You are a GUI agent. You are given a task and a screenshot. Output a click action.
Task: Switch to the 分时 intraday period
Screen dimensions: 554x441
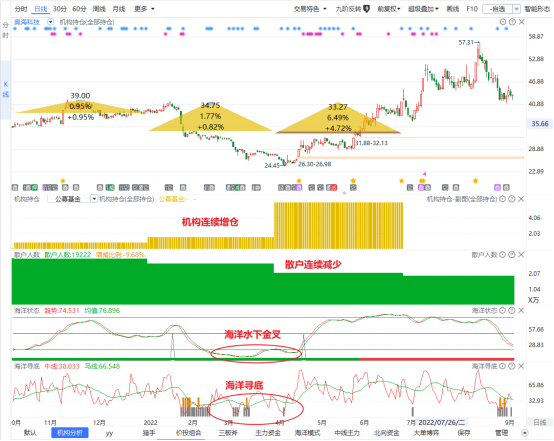point(21,9)
